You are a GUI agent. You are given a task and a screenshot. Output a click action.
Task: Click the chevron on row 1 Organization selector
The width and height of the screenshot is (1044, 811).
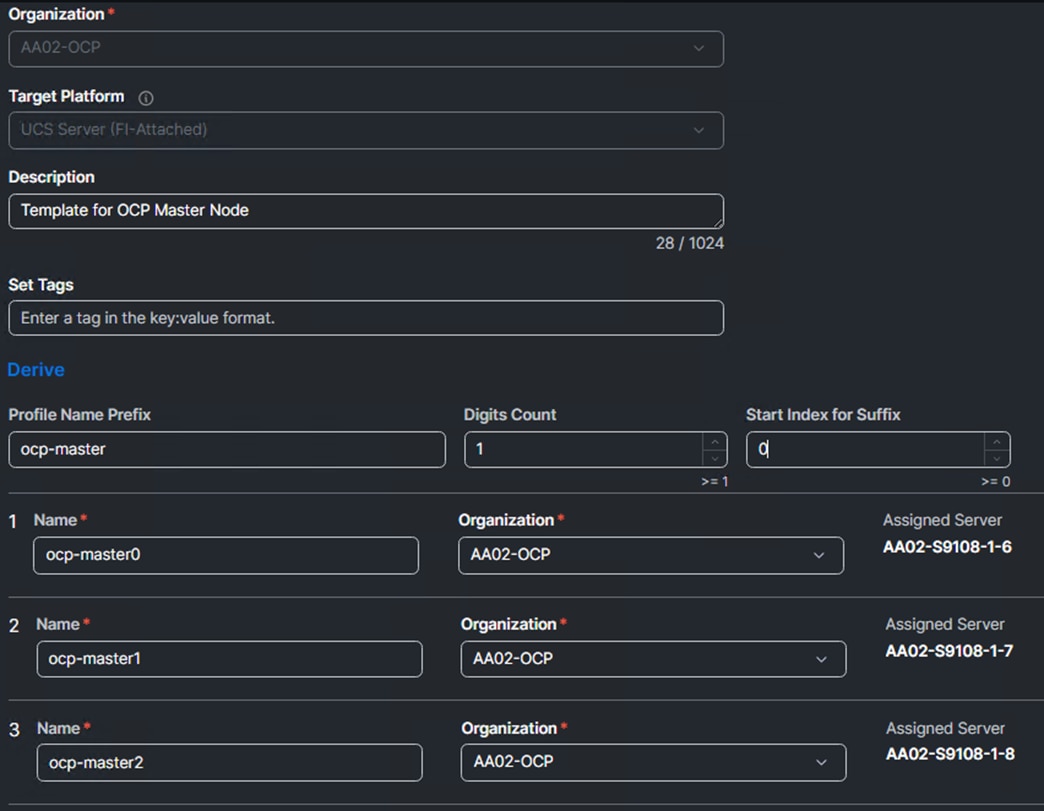pos(822,555)
